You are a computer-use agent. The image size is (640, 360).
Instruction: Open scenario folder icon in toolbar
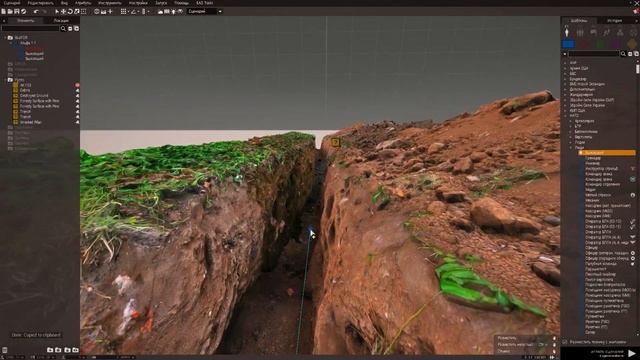tap(10, 11)
